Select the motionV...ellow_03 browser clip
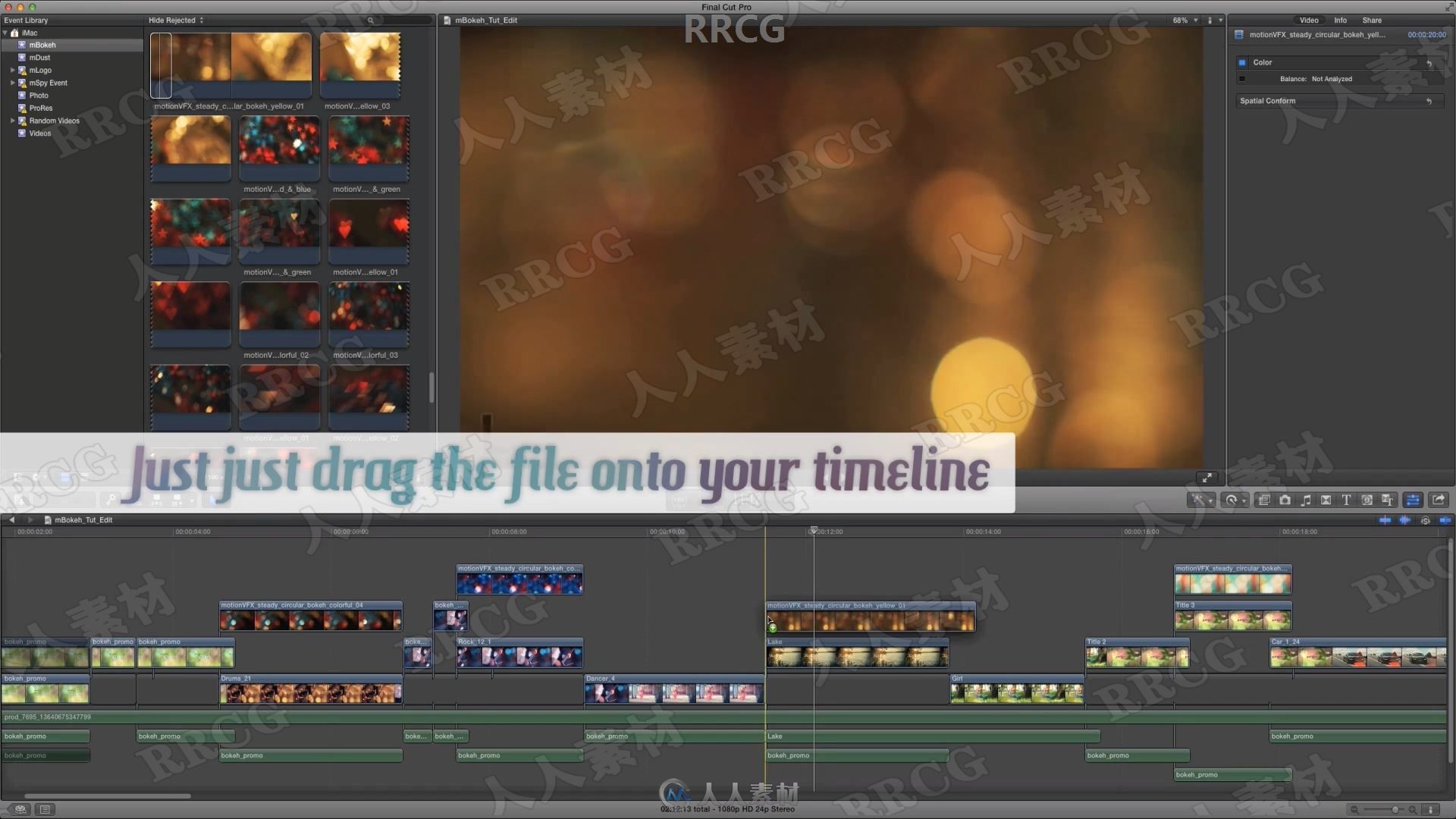1456x819 pixels. point(360,65)
